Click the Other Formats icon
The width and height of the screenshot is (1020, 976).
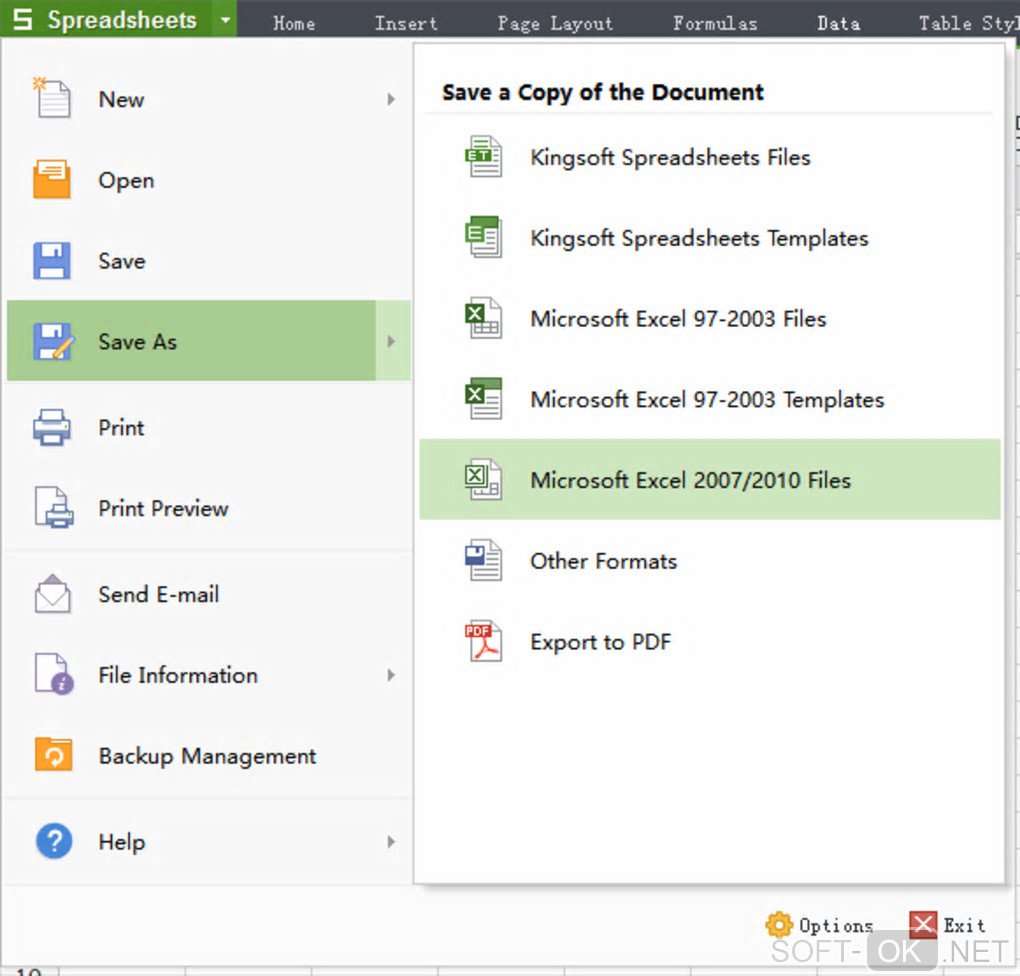click(x=484, y=561)
